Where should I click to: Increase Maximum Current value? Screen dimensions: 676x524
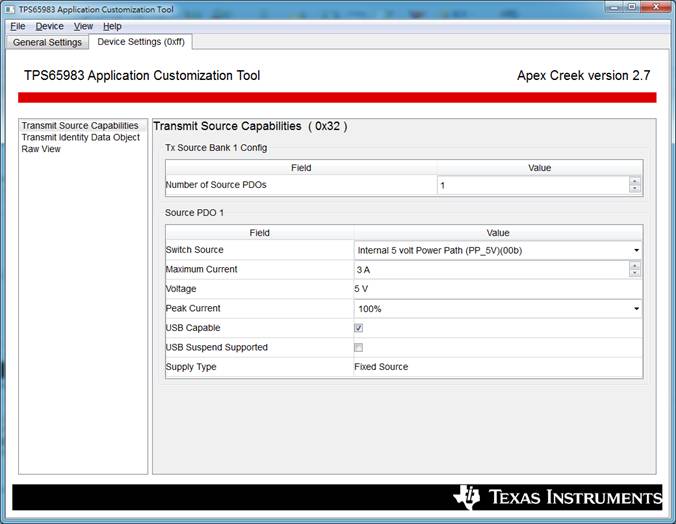[635, 265]
